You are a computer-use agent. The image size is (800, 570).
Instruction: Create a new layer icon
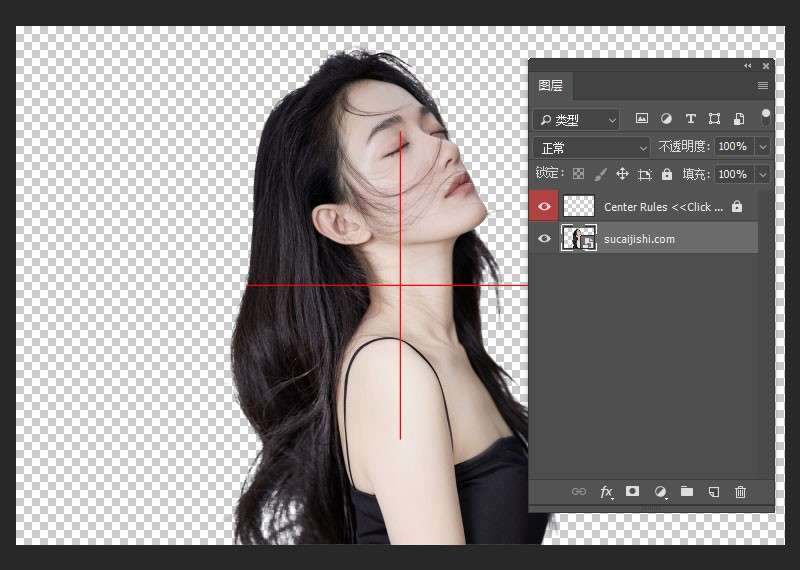(x=714, y=492)
